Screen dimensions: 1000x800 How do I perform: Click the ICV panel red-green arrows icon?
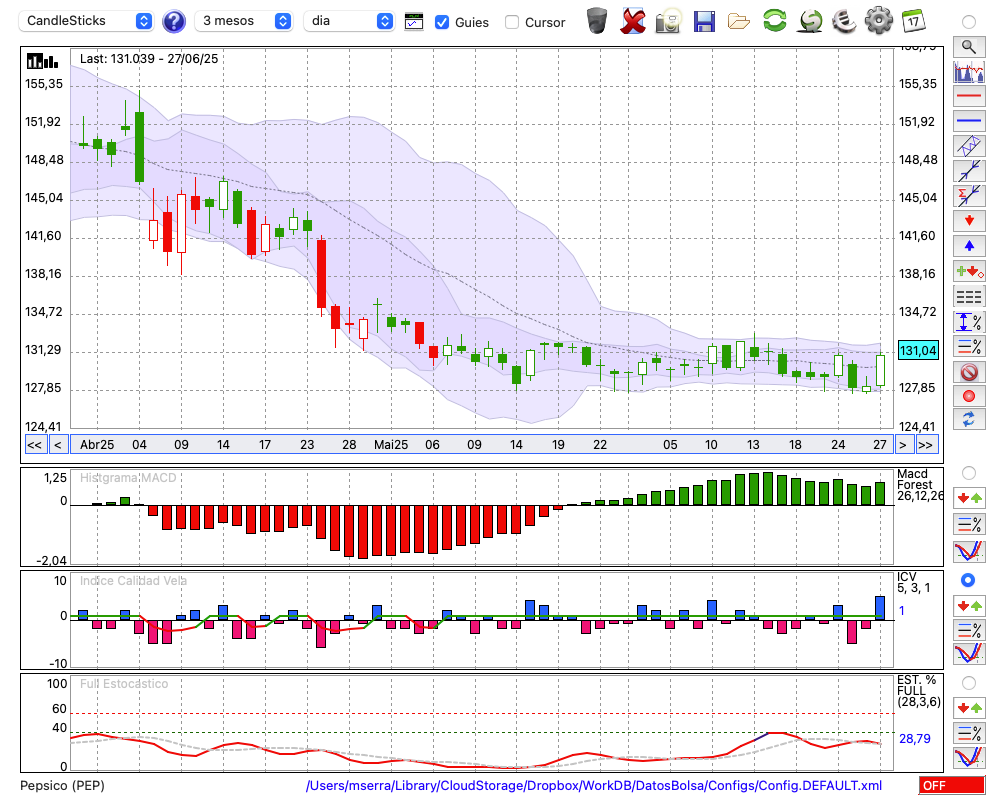tap(969, 605)
